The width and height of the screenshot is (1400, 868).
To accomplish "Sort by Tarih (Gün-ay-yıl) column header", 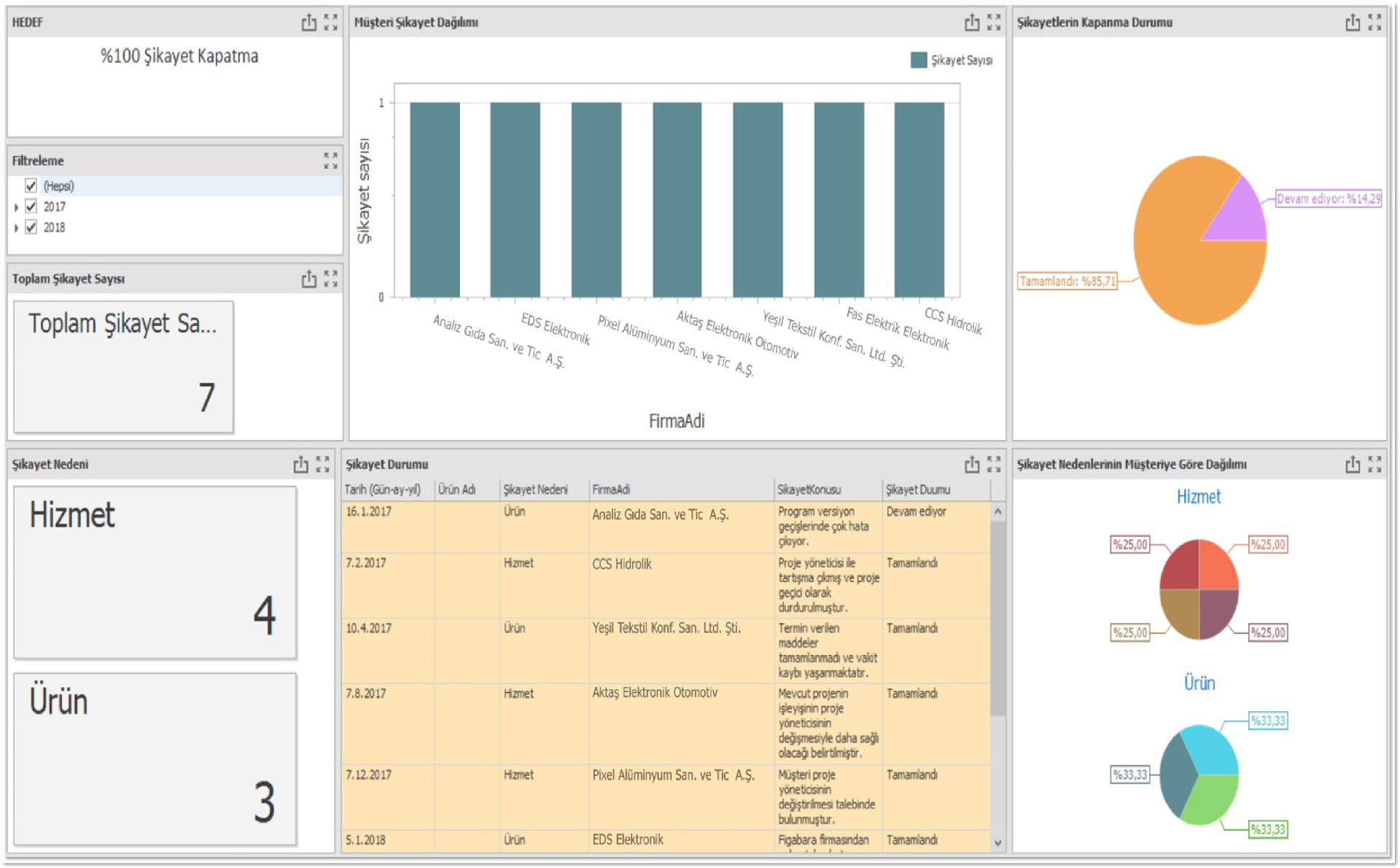I will 383,489.
